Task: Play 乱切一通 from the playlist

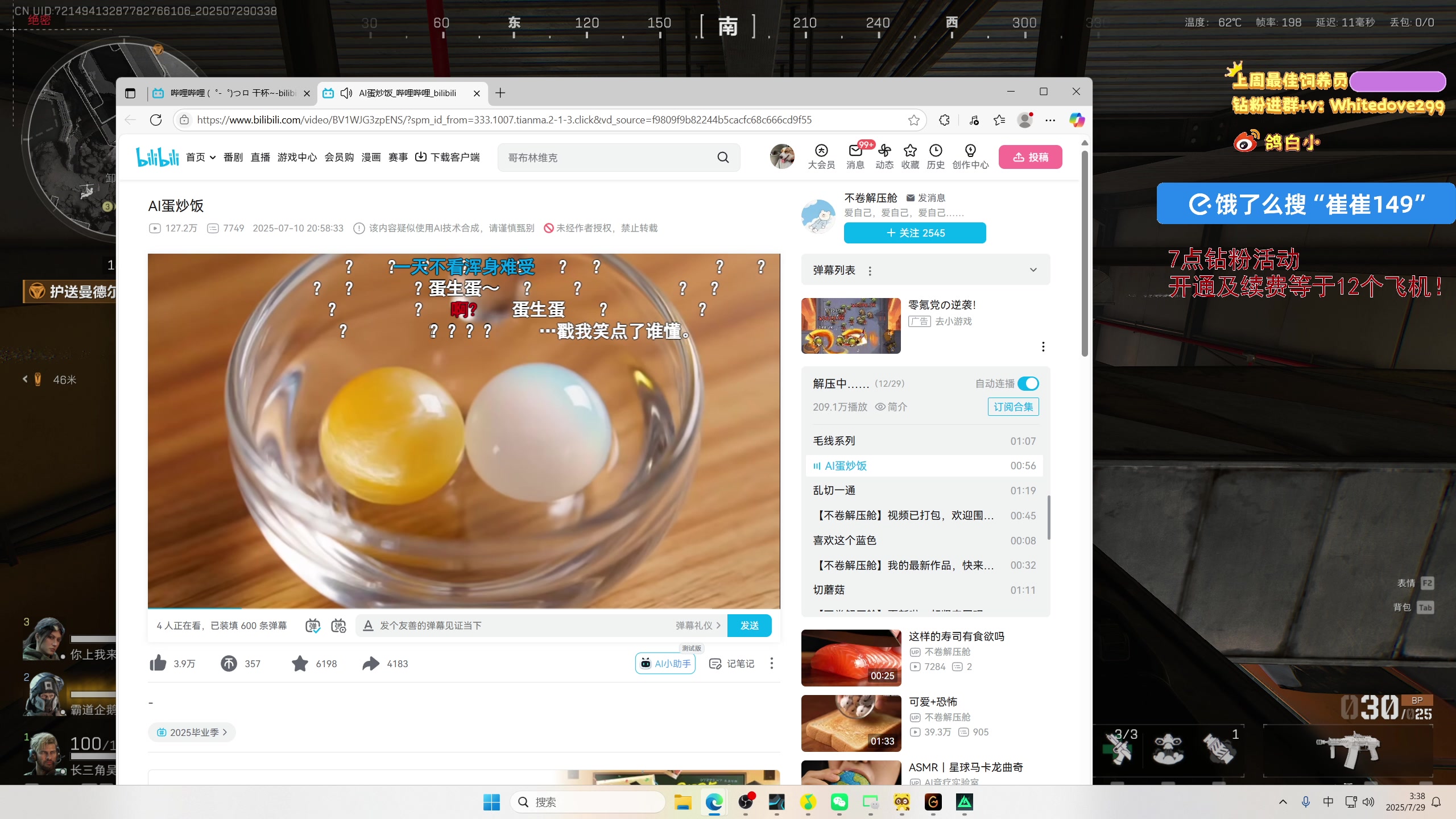Action: 924,491
